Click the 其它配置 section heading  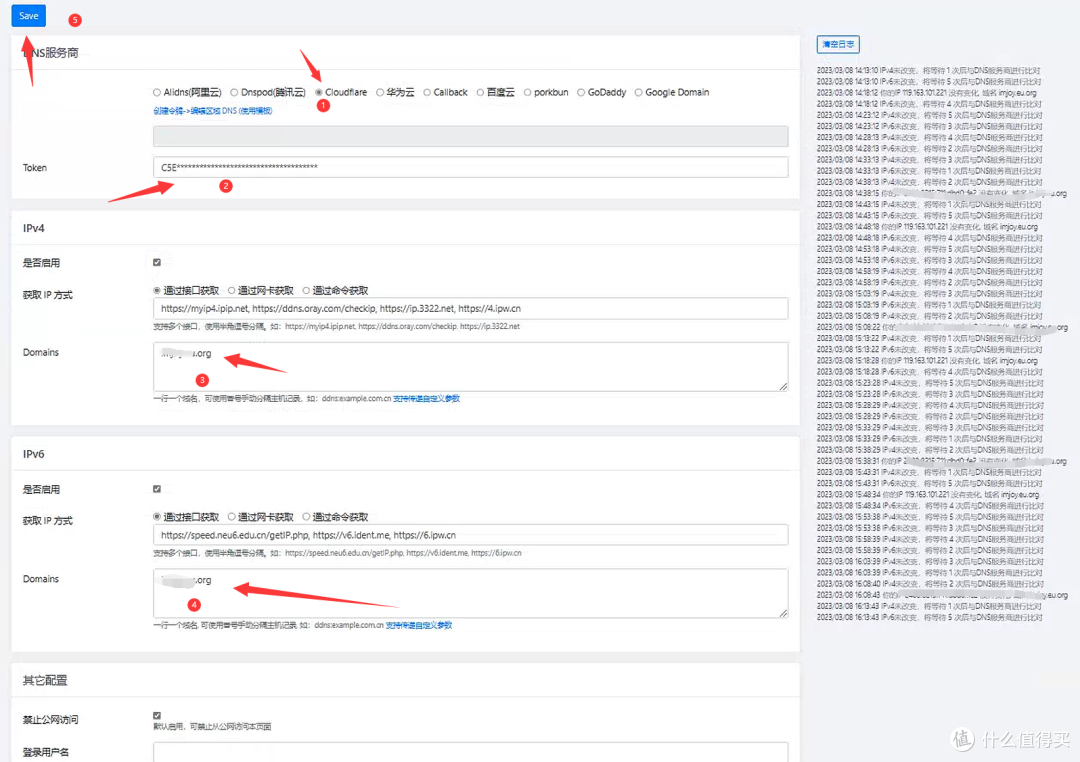pyautogui.click(x=45, y=681)
